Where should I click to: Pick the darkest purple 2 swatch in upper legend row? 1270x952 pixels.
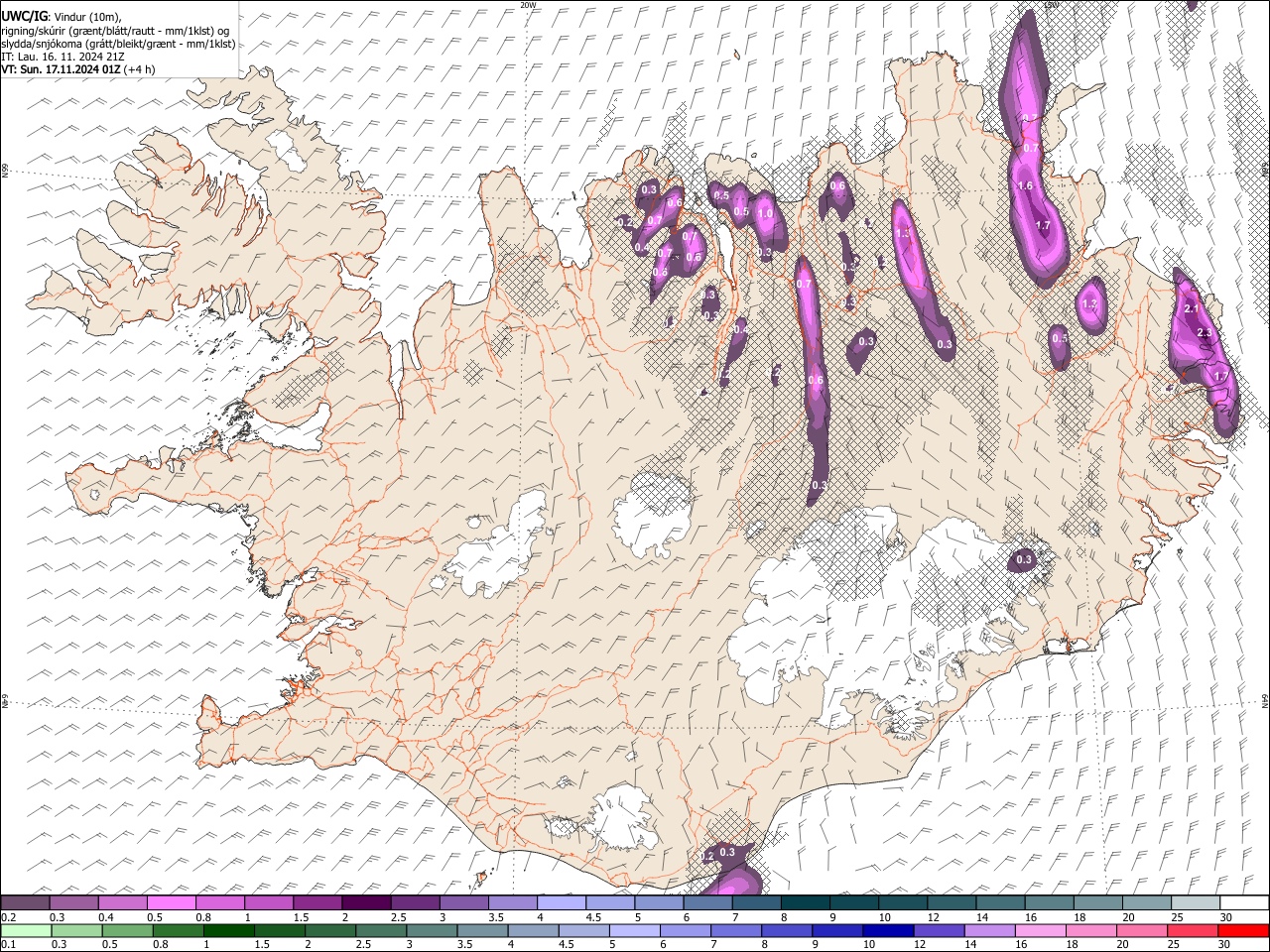[x=365, y=902]
